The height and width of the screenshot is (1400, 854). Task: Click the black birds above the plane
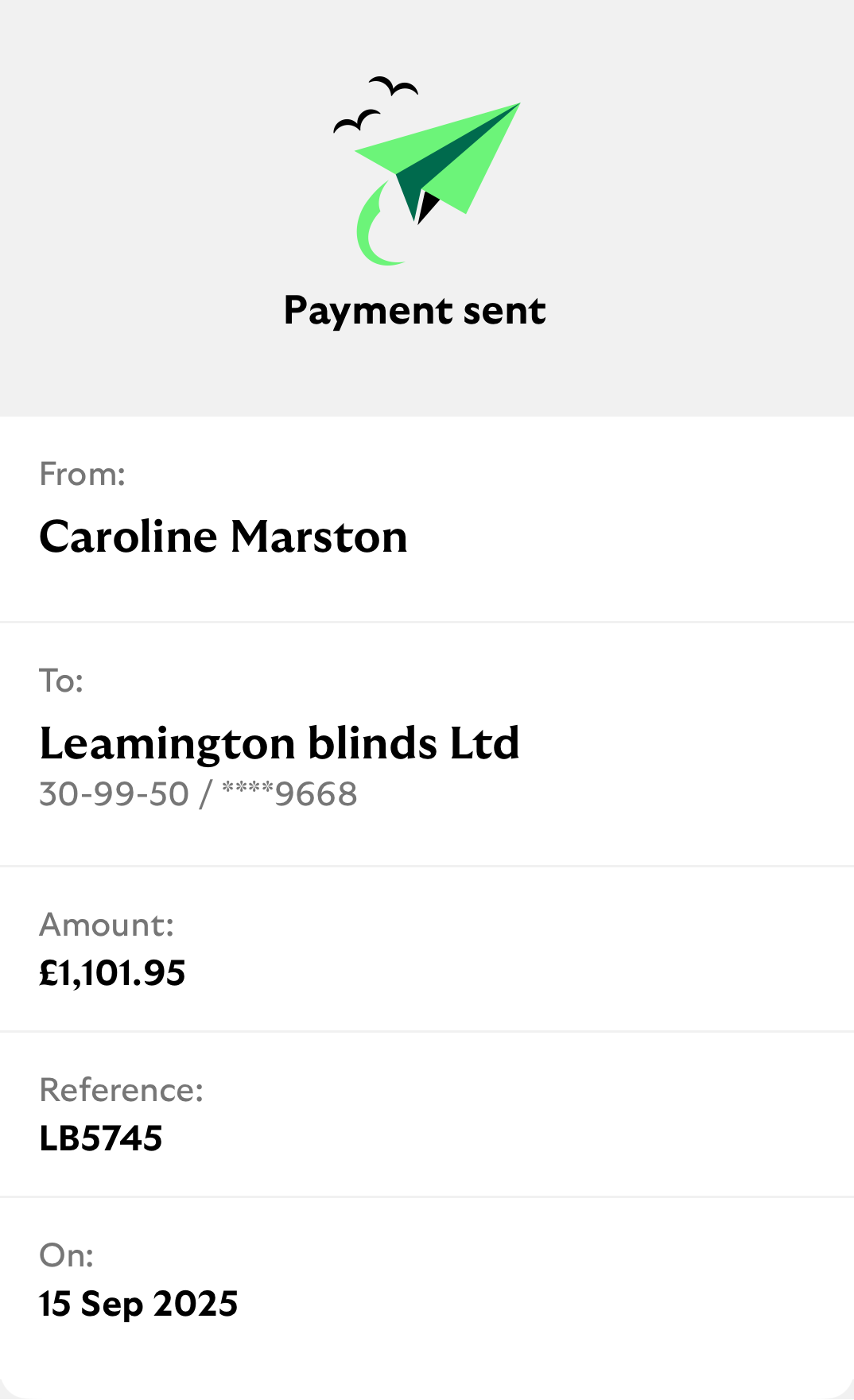[x=375, y=103]
